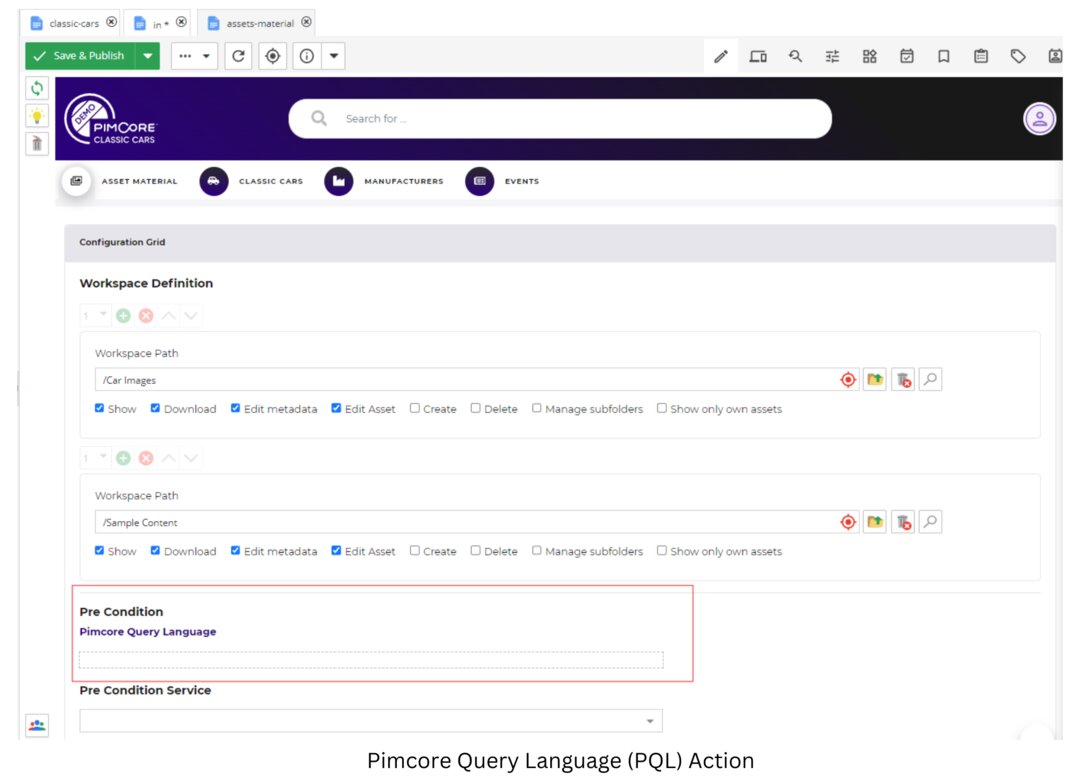Click the lightbulb highlight sidebar icon
The width and height of the screenshot is (1080, 780).
37,116
